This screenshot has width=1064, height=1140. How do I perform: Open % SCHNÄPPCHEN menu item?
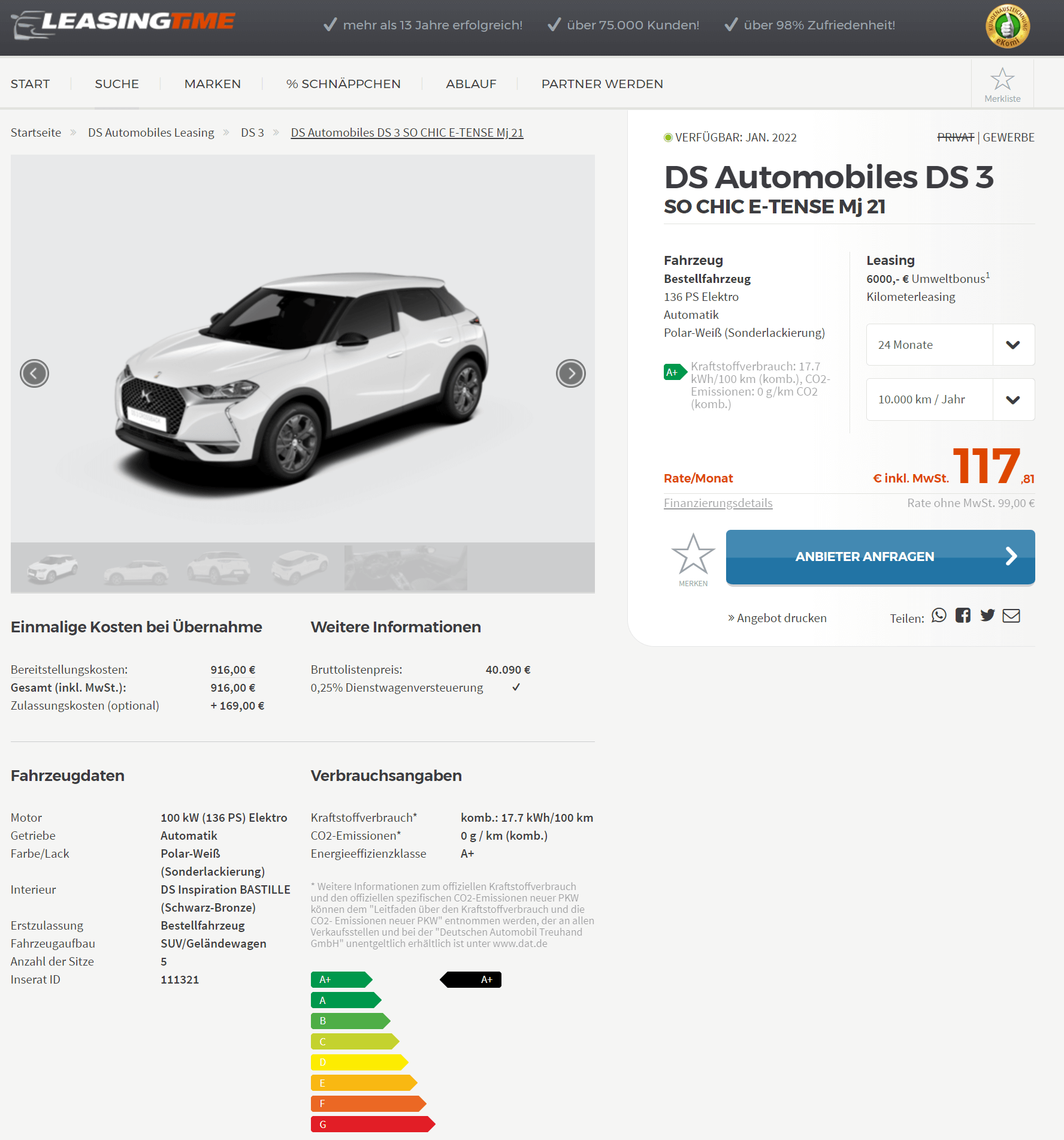(x=343, y=84)
